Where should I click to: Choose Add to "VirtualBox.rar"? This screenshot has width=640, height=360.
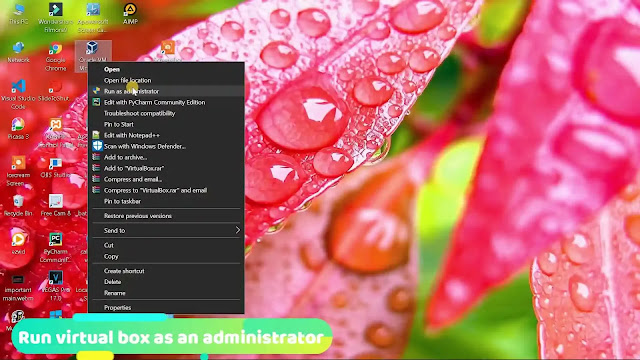(x=166, y=169)
